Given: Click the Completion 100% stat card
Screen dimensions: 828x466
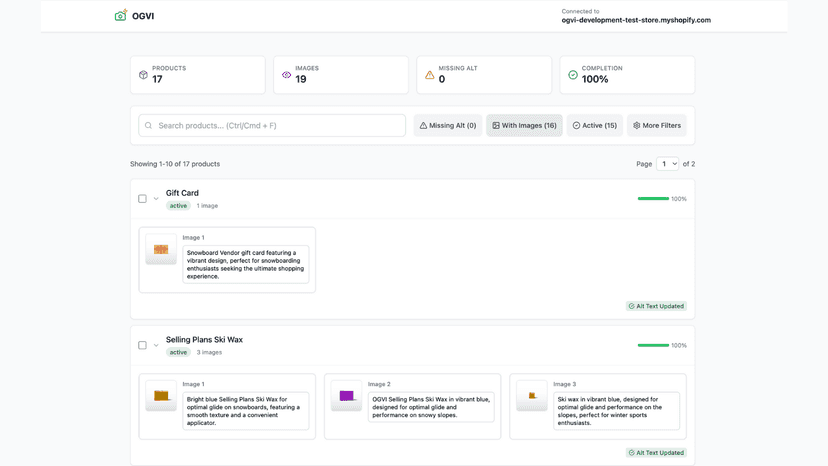Looking at the screenshot, I should [627, 75].
